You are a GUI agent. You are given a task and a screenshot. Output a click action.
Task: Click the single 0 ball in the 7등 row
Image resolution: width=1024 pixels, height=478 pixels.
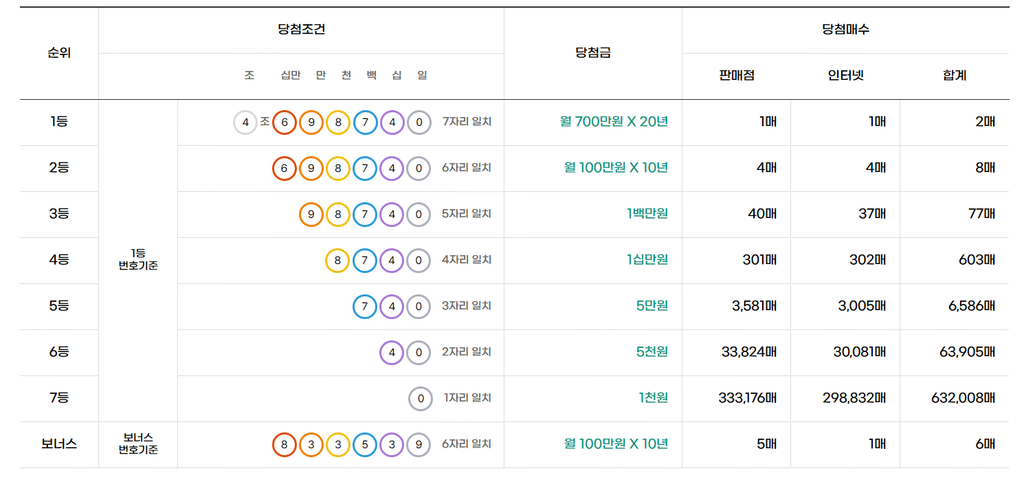(x=421, y=398)
